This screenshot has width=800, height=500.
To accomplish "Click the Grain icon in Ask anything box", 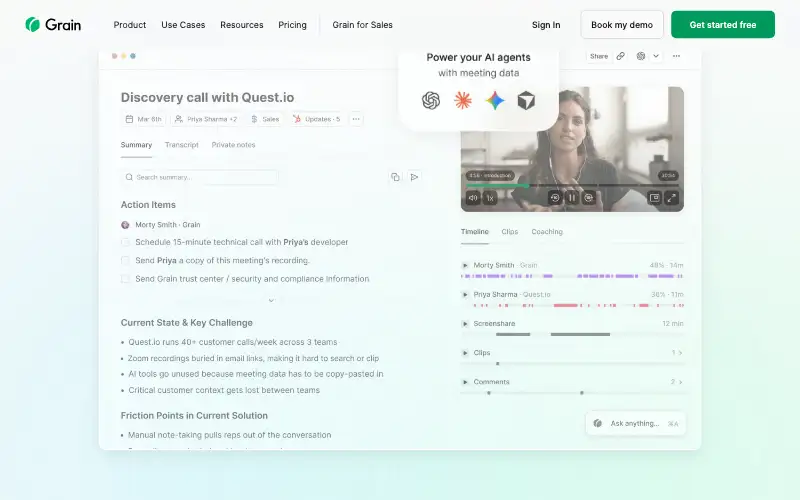I will (597, 423).
